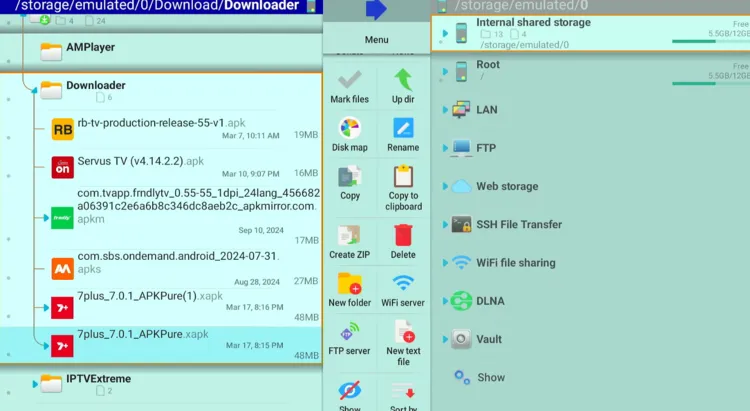
Task: Mark the Downloader folder row dot
Action: pos(9,100)
